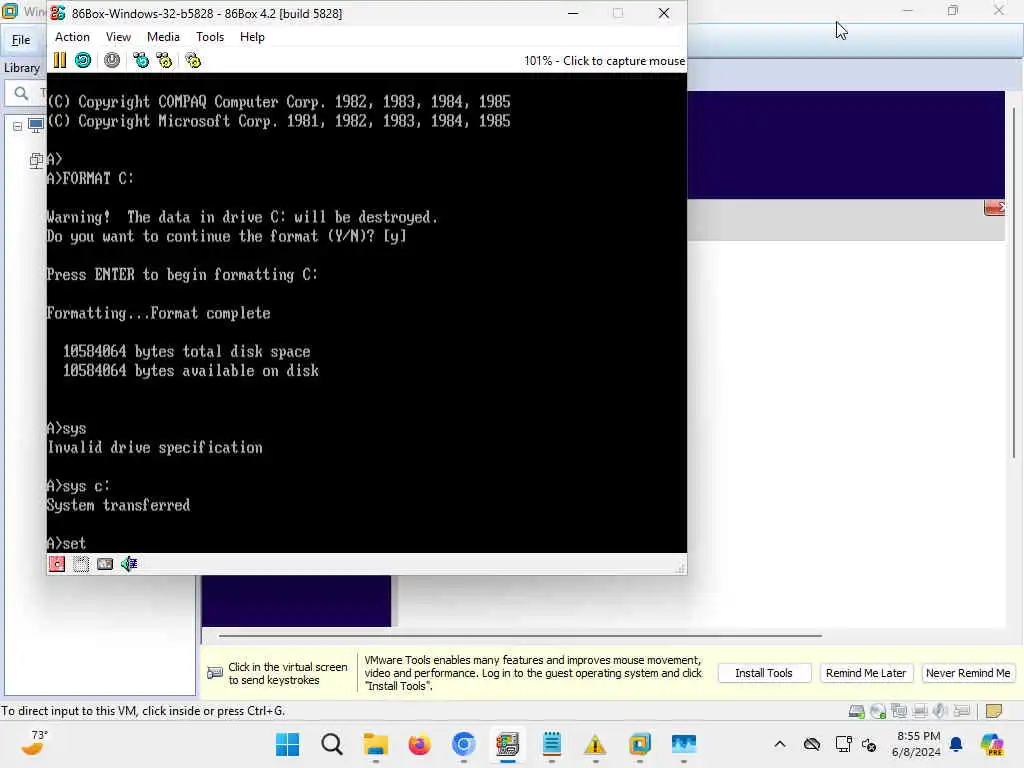Click inside the 86Box DOS screen

click(x=366, y=313)
